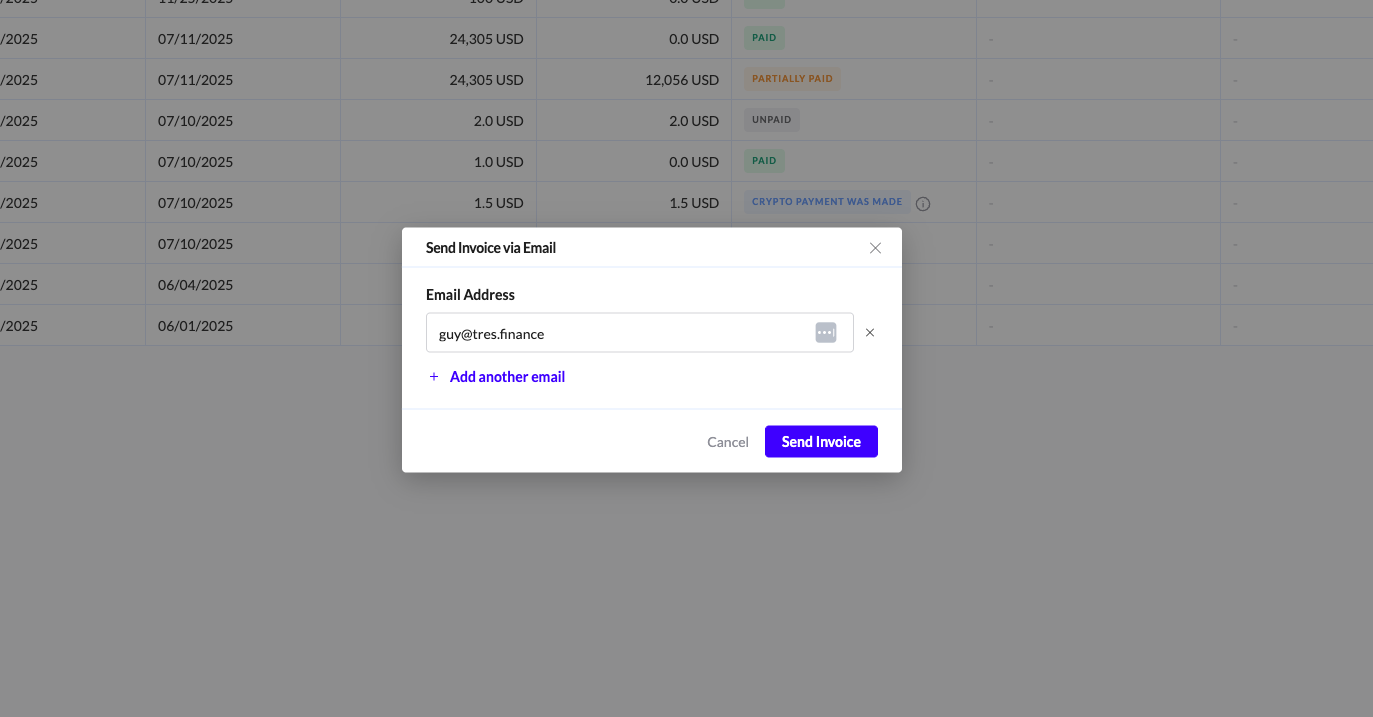Click the 06/04/2025 date cell
The image size is (1373, 717).
(195, 285)
